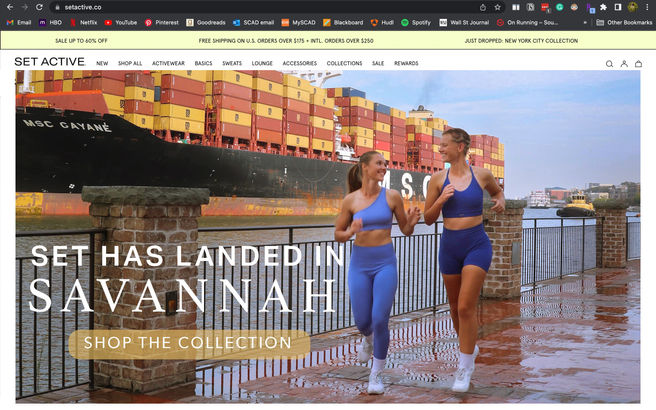Open the On Running bookmark
656x410 pixels.
(x=527, y=23)
